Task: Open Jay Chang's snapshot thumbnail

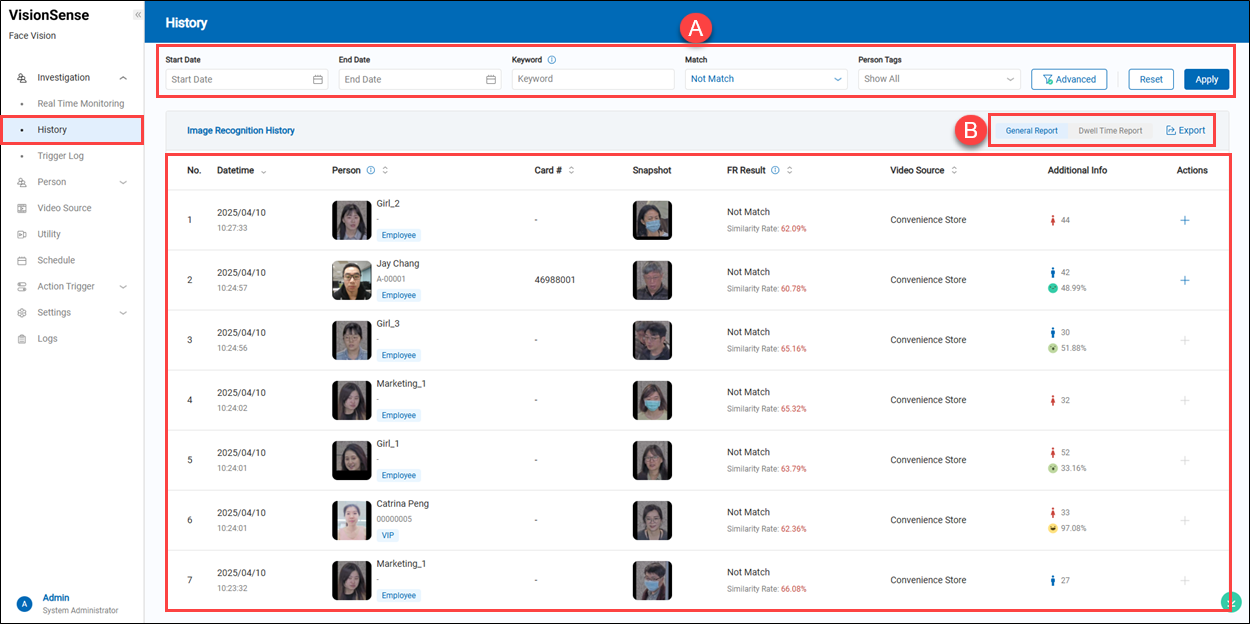Action: point(652,280)
